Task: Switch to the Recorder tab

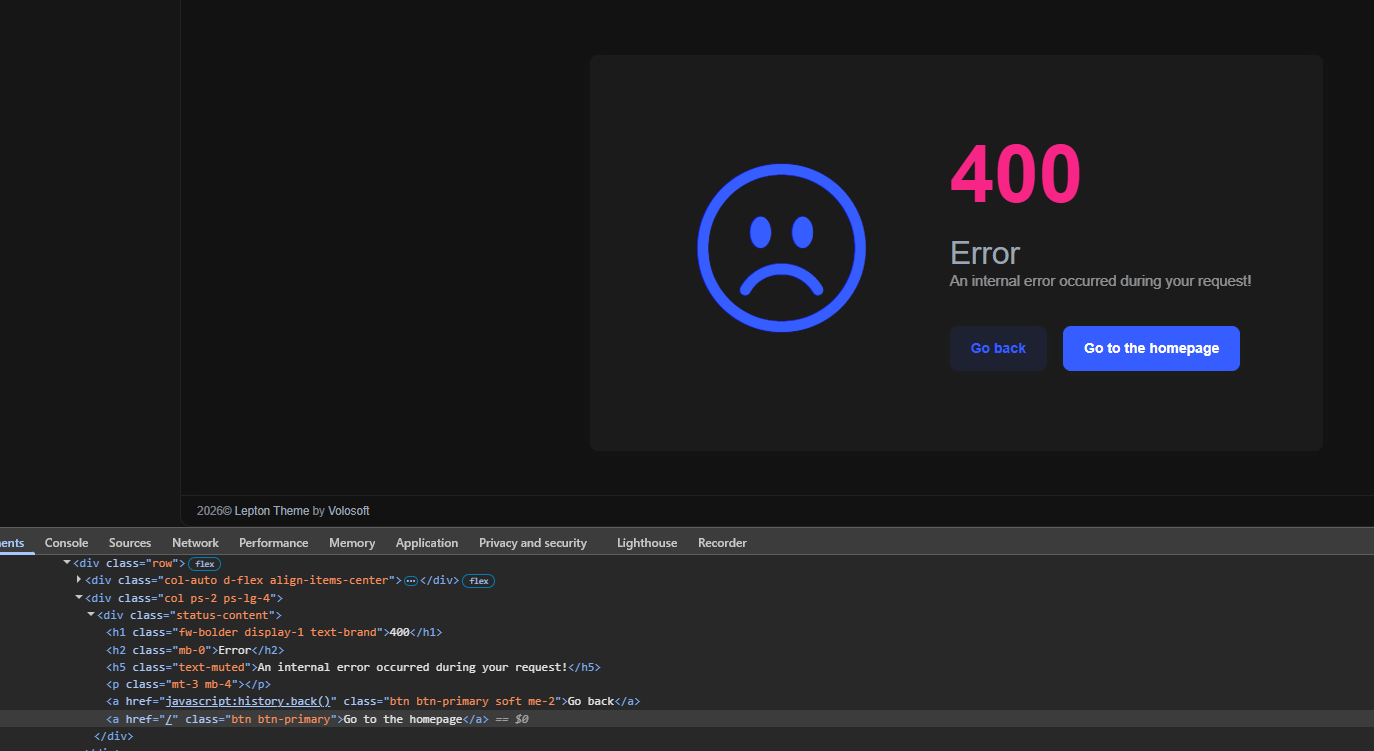Action: pyautogui.click(x=722, y=543)
